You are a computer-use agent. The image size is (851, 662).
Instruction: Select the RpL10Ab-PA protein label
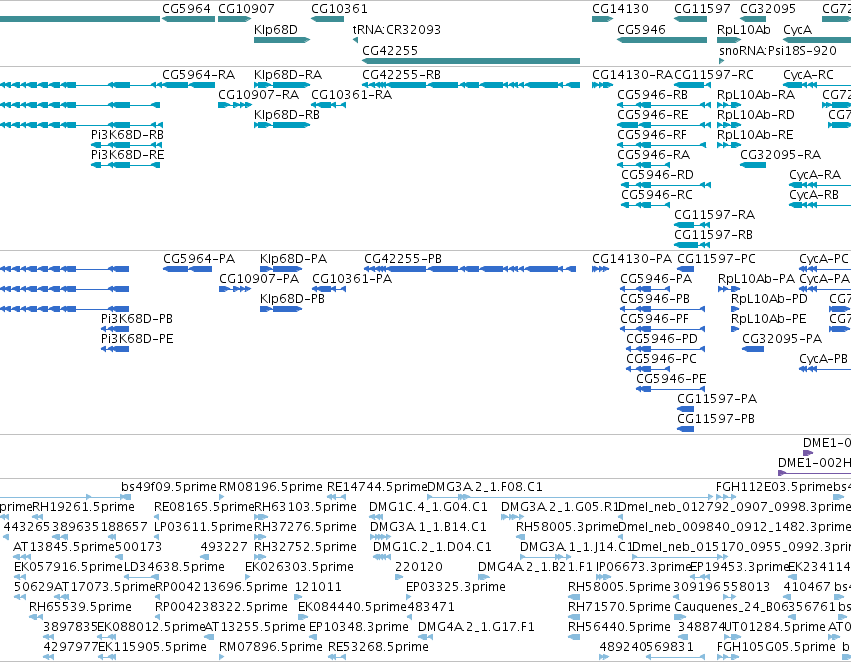click(x=756, y=279)
